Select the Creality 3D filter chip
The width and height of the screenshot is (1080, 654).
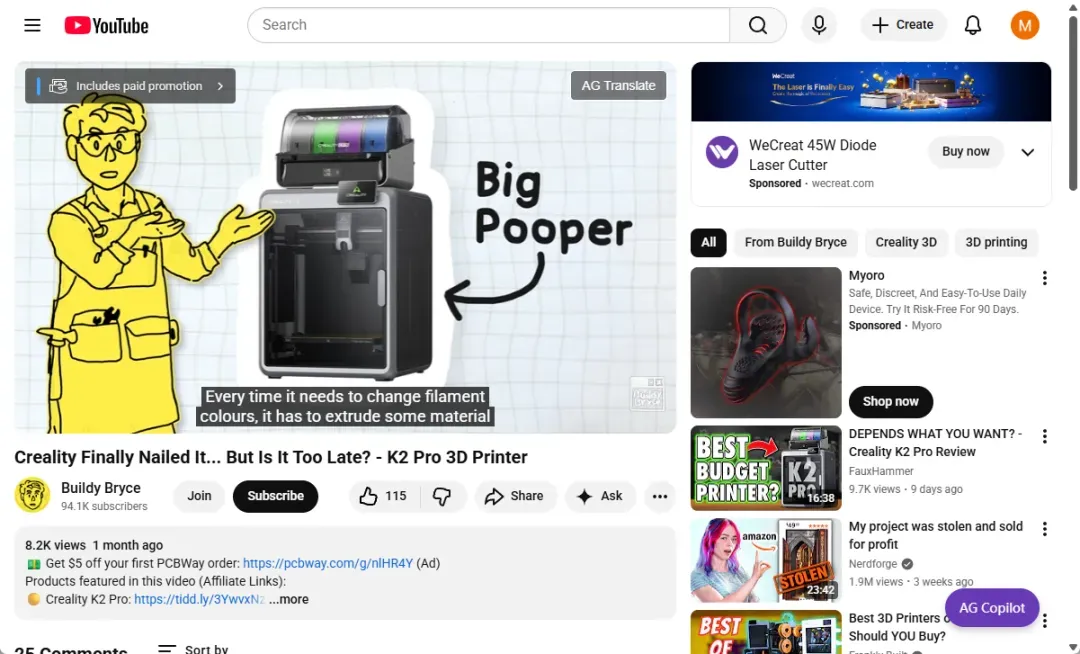click(906, 242)
